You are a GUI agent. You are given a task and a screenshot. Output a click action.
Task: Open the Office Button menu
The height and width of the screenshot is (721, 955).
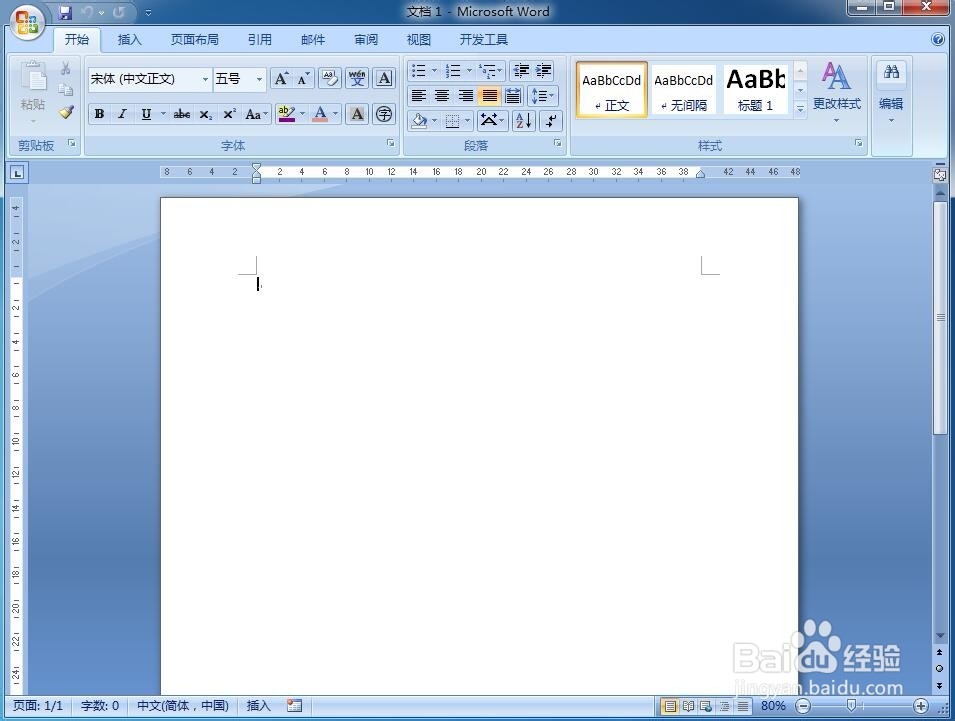point(26,22)
